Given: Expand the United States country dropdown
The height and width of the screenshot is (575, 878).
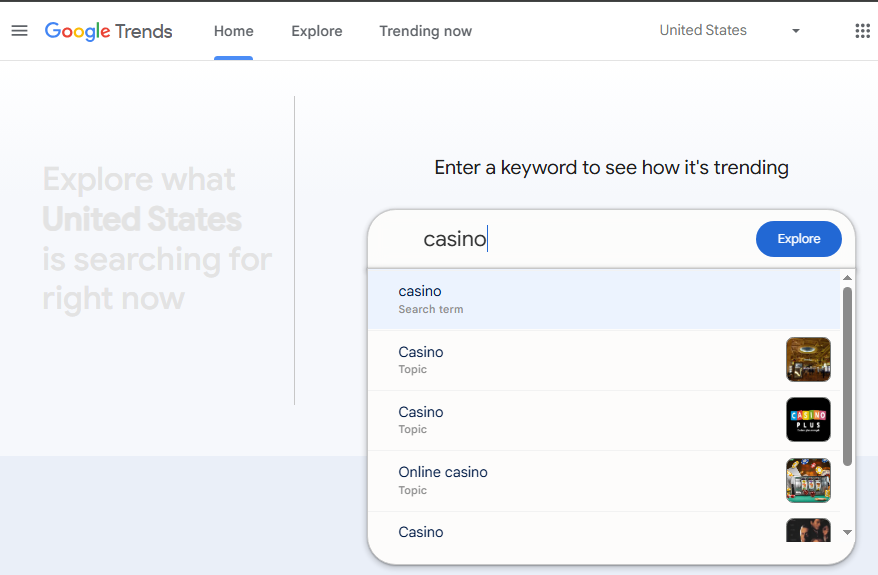Looking at the screenshot, I should click(x=730, y=30).
